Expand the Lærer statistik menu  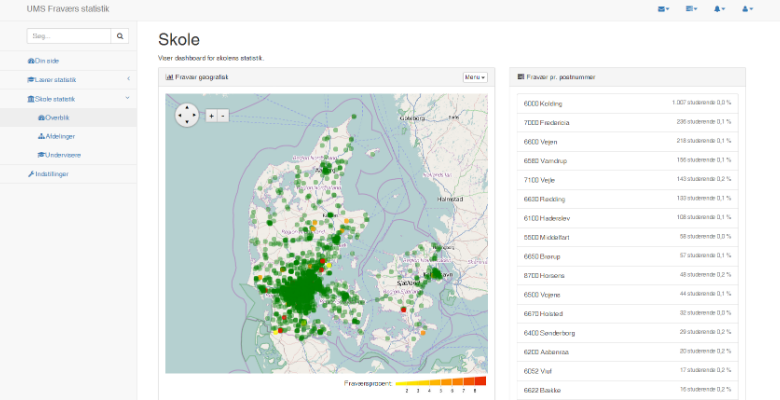(x=68, y=80)
